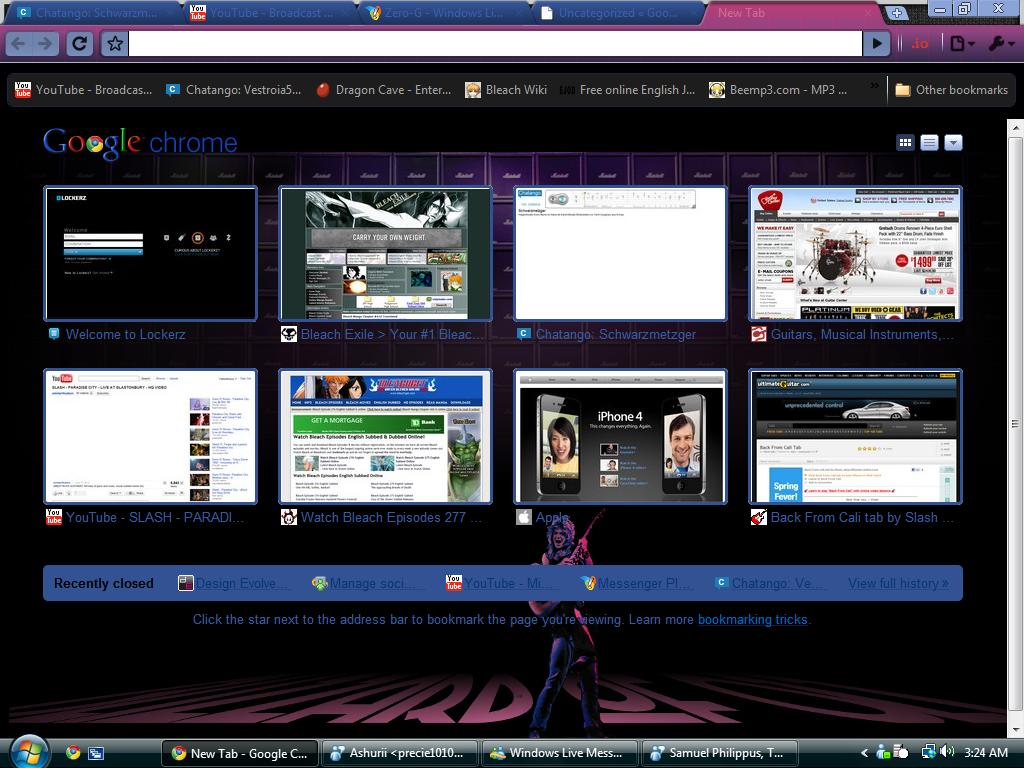Open Samuel Philippus taskbar button
The height and width of the screenshot is (768, 1024).
720,753
